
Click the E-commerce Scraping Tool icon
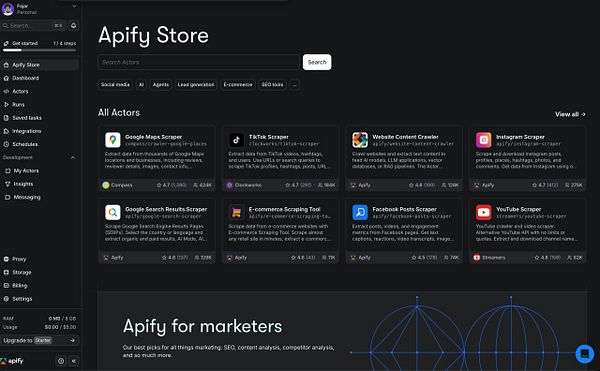tap(236, 212)
